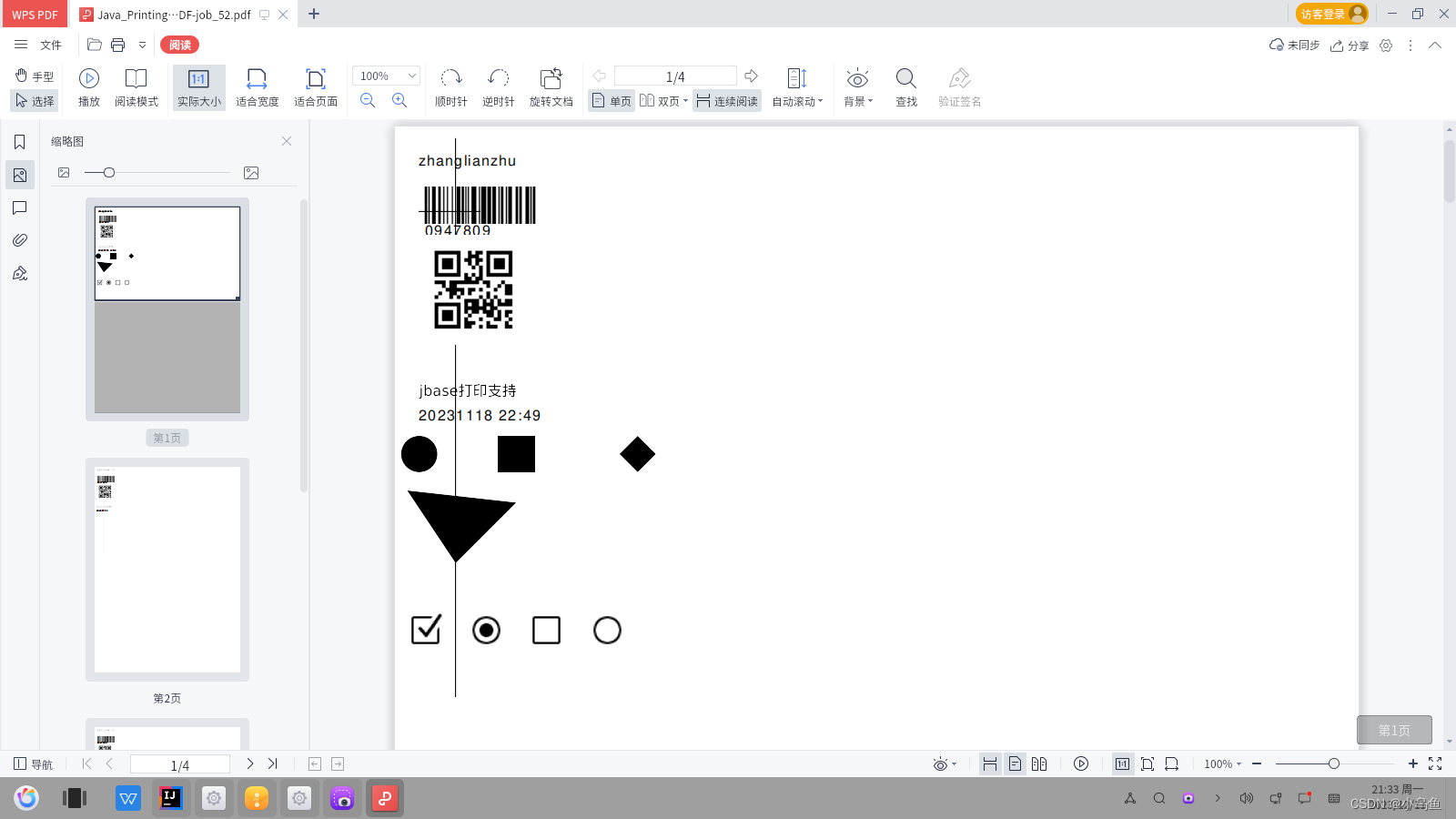1456x819 pixels.
Task: Enable two-page view in status bar
Action: pos(1039,763)
